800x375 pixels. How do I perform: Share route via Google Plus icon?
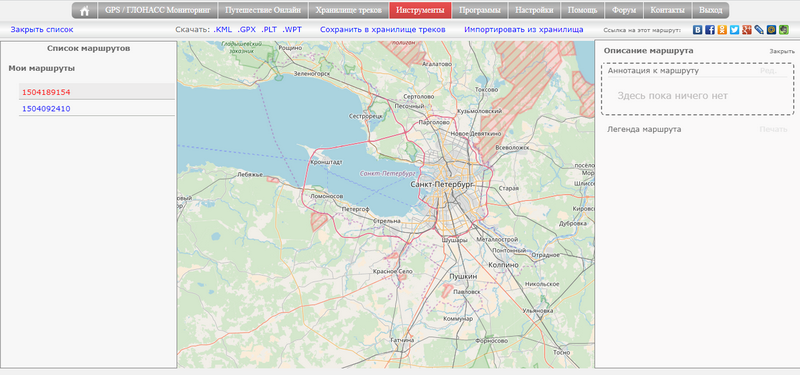pyautogui.click(x=747, y=30)
